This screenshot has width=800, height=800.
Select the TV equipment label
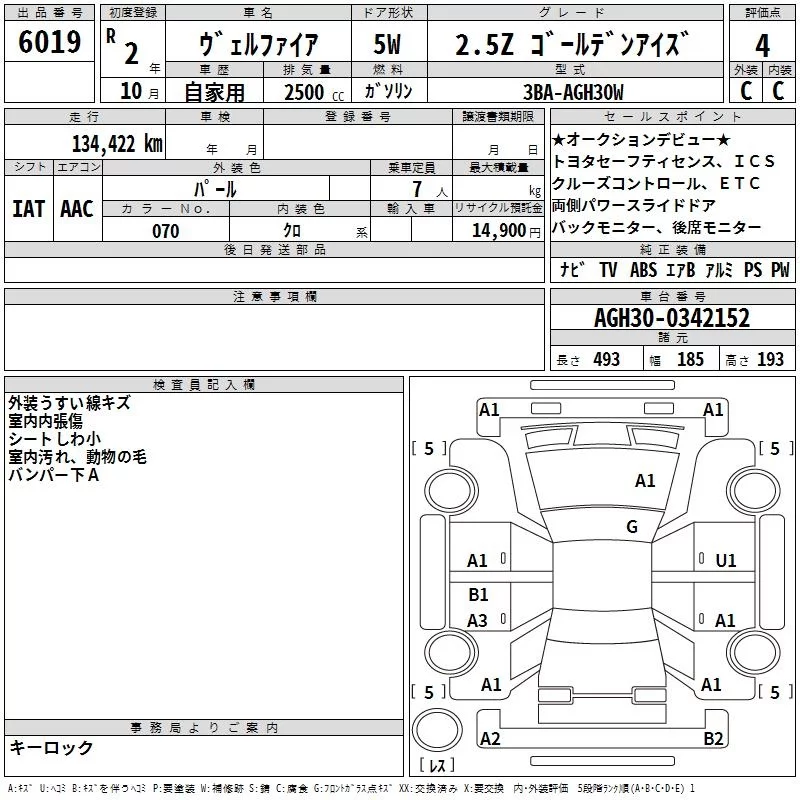pyautogui.click(x=608, y=269)
